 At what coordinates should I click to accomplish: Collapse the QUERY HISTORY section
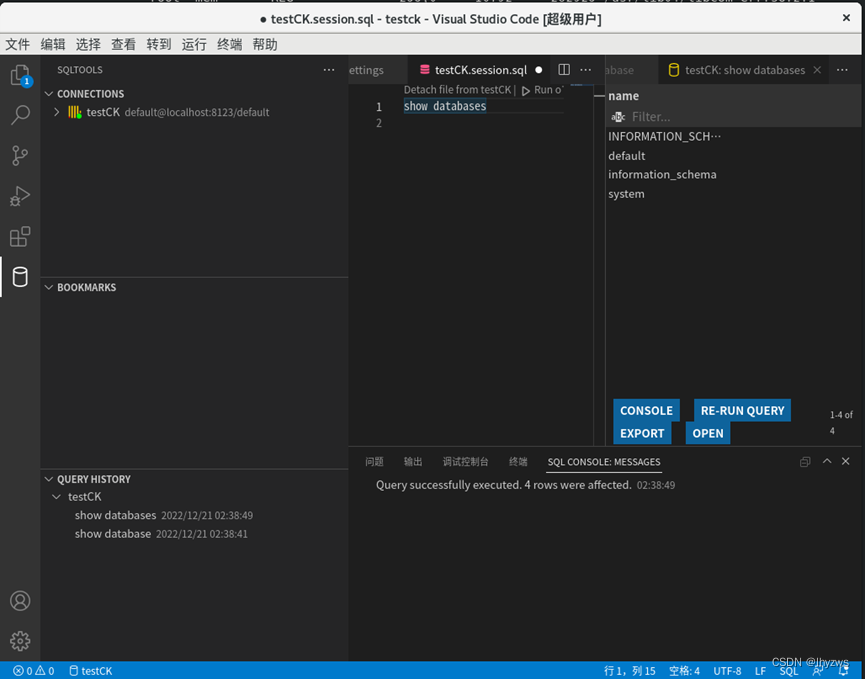pos(49,479)
